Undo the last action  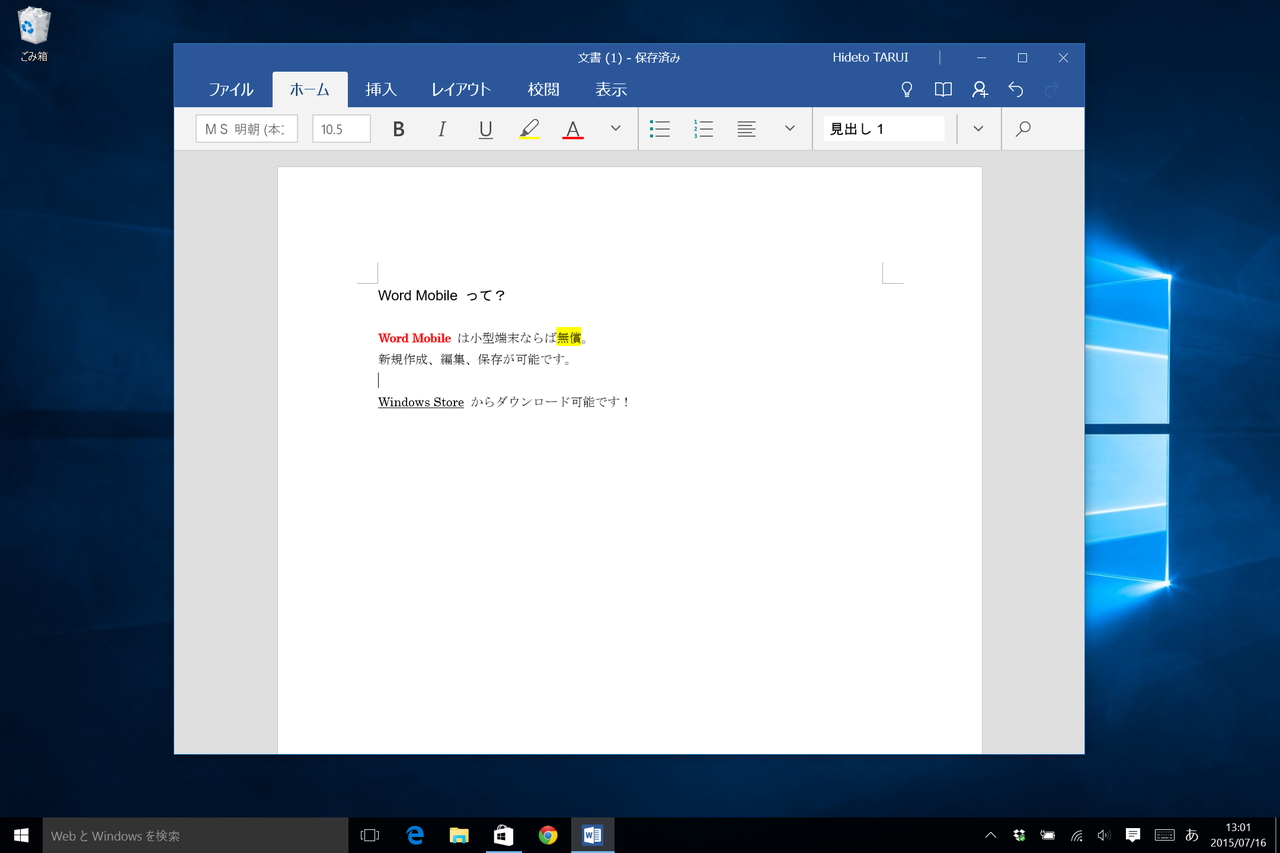coord(1015,89)
